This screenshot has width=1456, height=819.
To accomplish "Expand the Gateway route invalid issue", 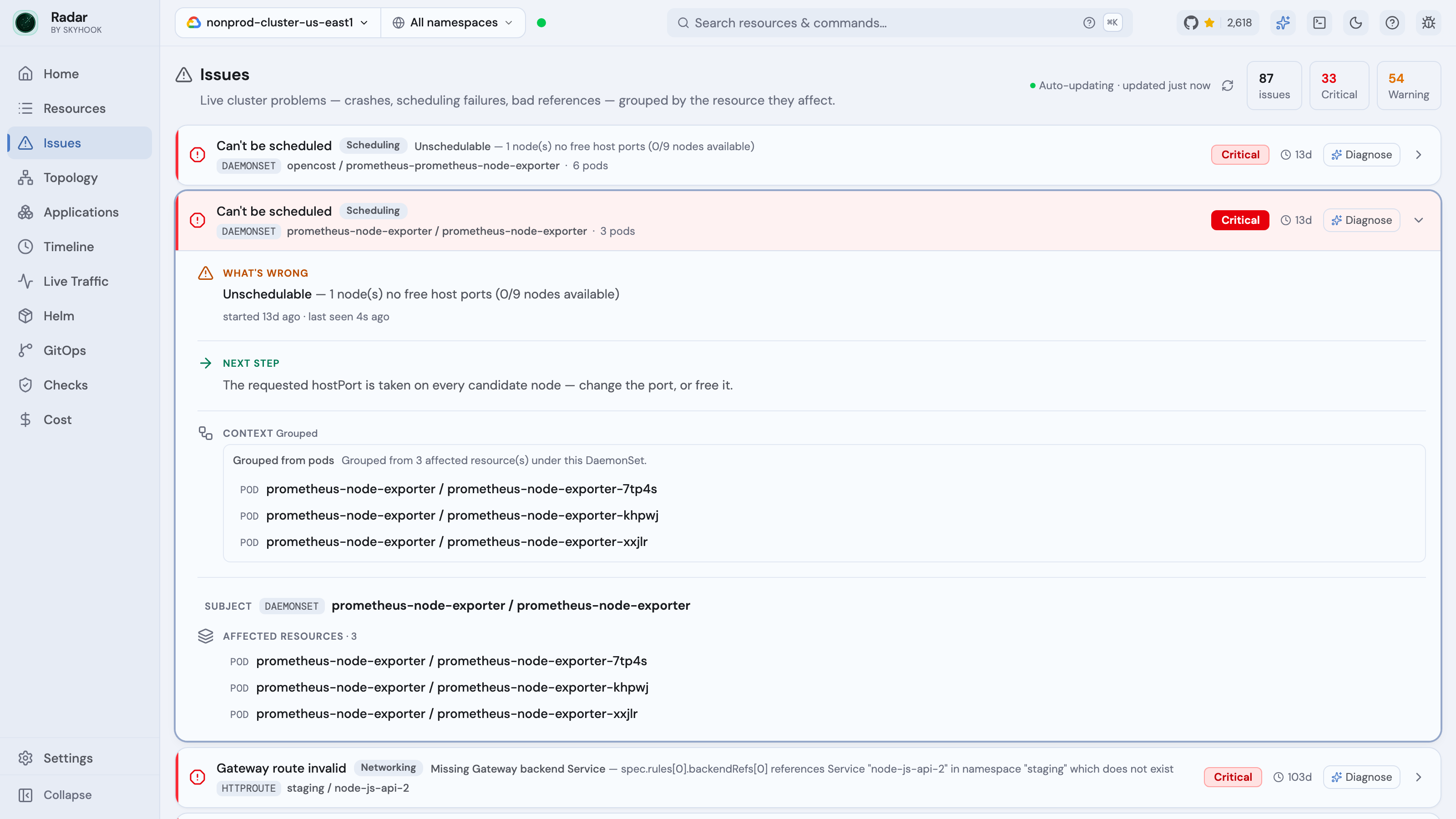I will point(1418,777).
